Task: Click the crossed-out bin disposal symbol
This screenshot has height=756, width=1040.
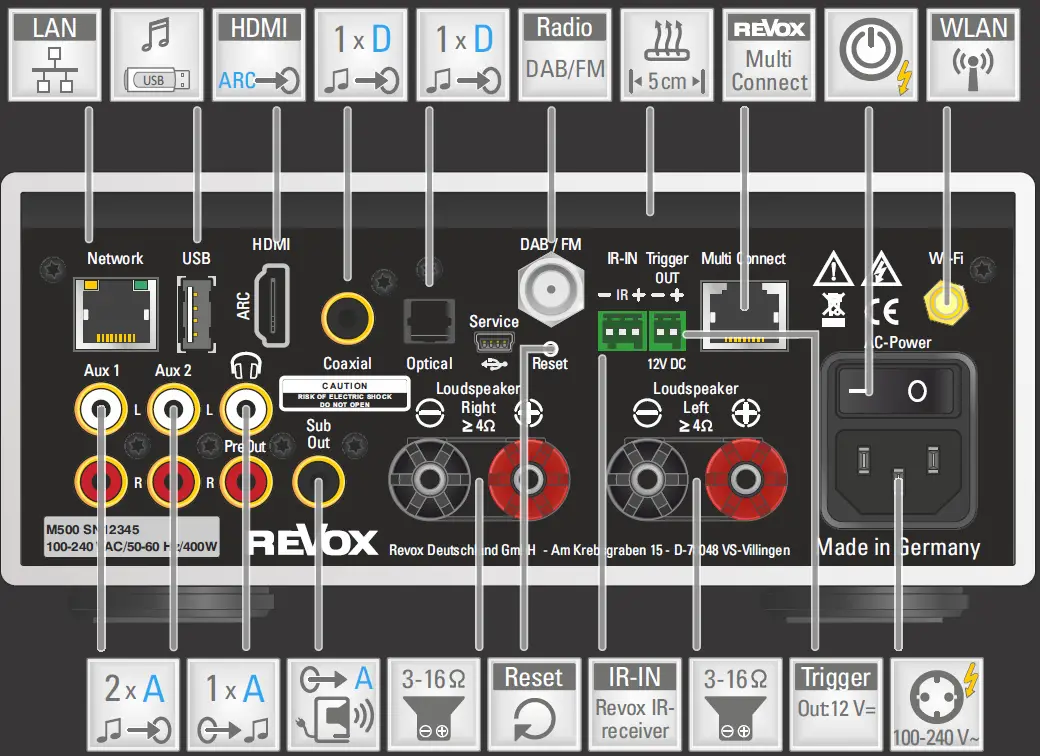Action: 834,310
